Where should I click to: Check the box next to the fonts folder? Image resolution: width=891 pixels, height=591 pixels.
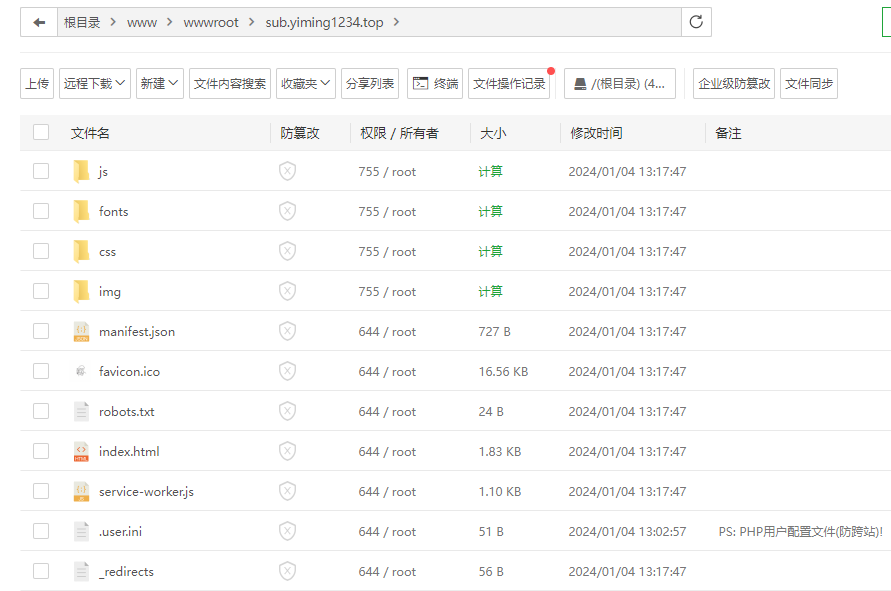click(41, 211)
